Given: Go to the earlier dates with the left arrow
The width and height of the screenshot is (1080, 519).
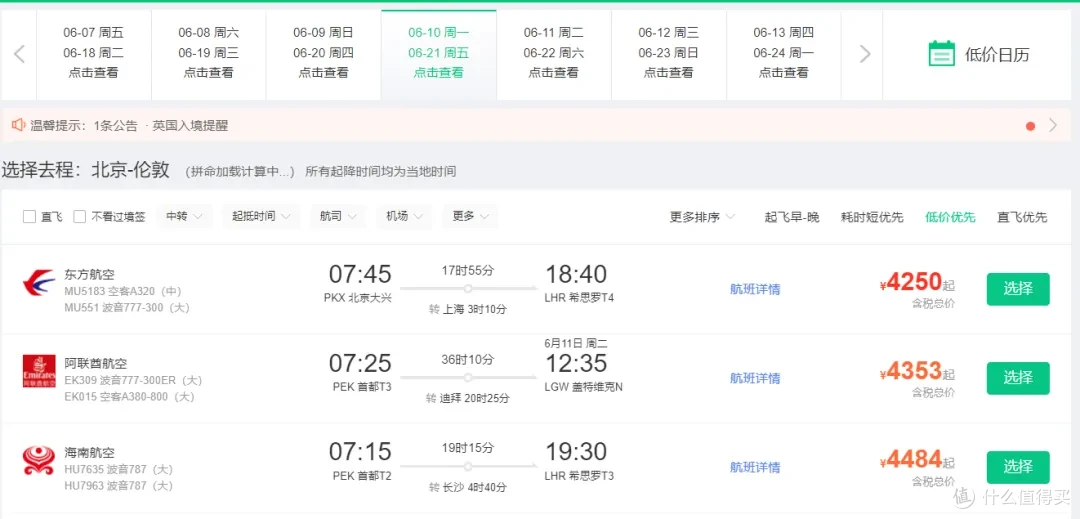Looking at the screenshot, I should tap(19, 54).
